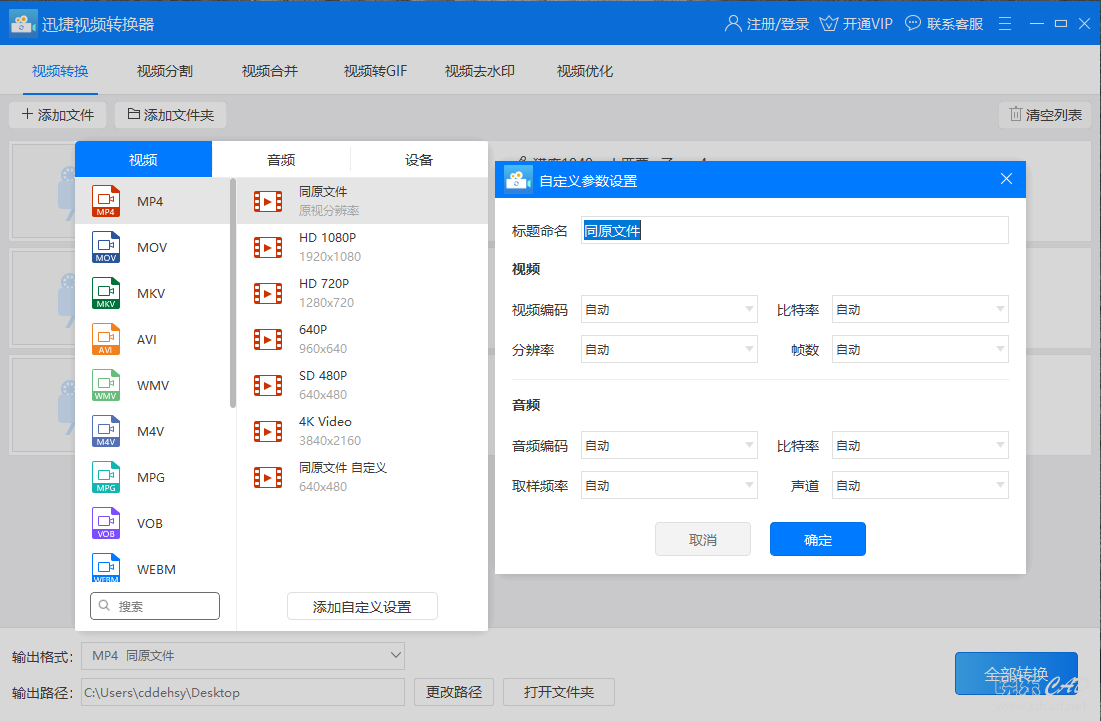Screen dimensions: 1101x721
Task: Click the 添加文件夹 button
Action: pos(171,114)
